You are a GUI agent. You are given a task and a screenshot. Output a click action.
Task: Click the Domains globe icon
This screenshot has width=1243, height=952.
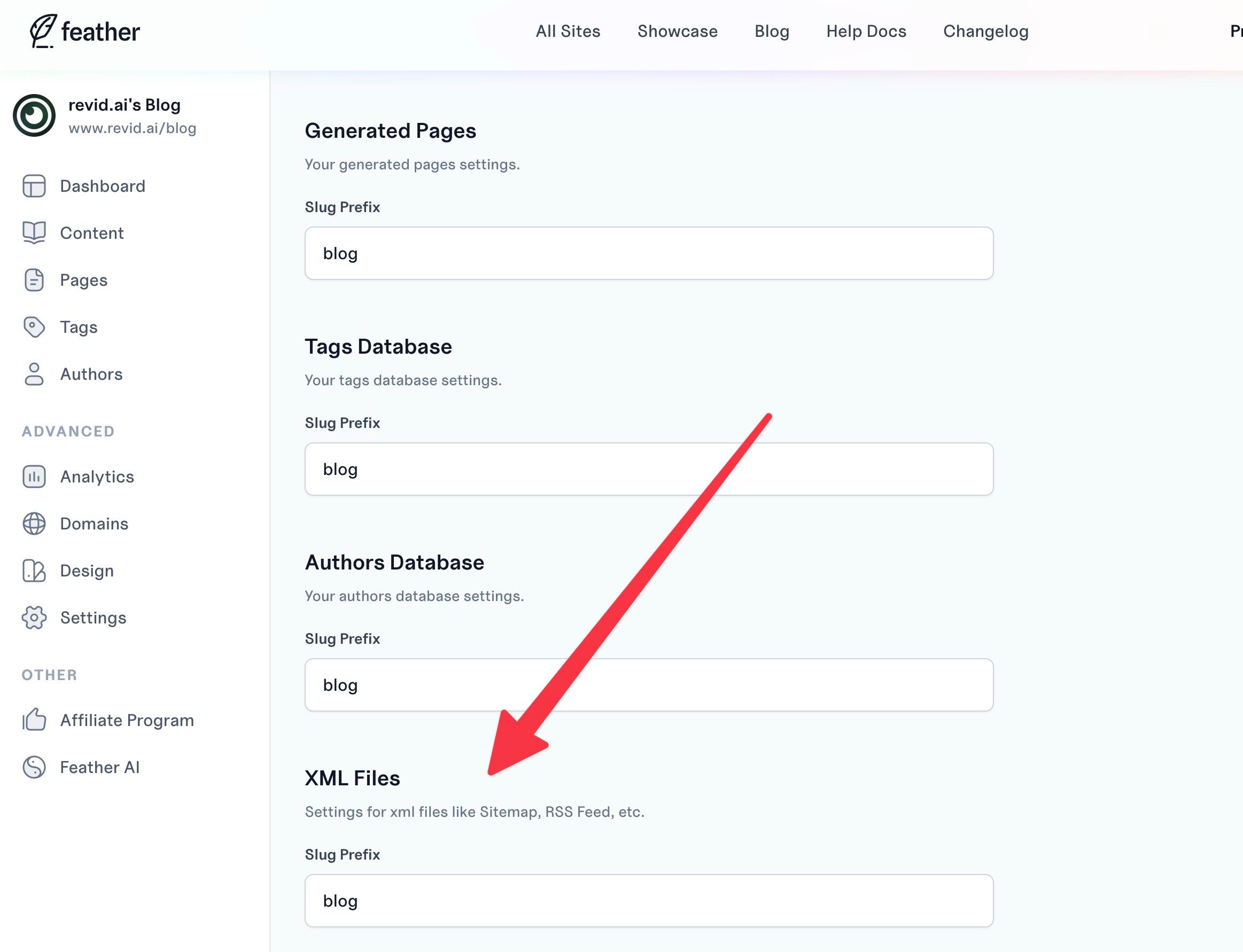point(34,524)
